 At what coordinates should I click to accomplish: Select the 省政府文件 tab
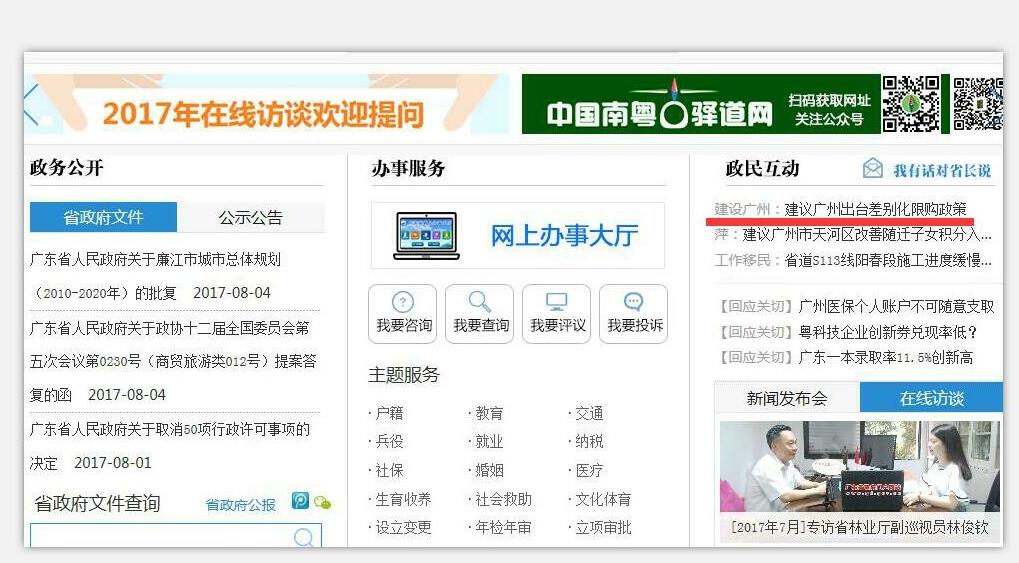(103, 217)
